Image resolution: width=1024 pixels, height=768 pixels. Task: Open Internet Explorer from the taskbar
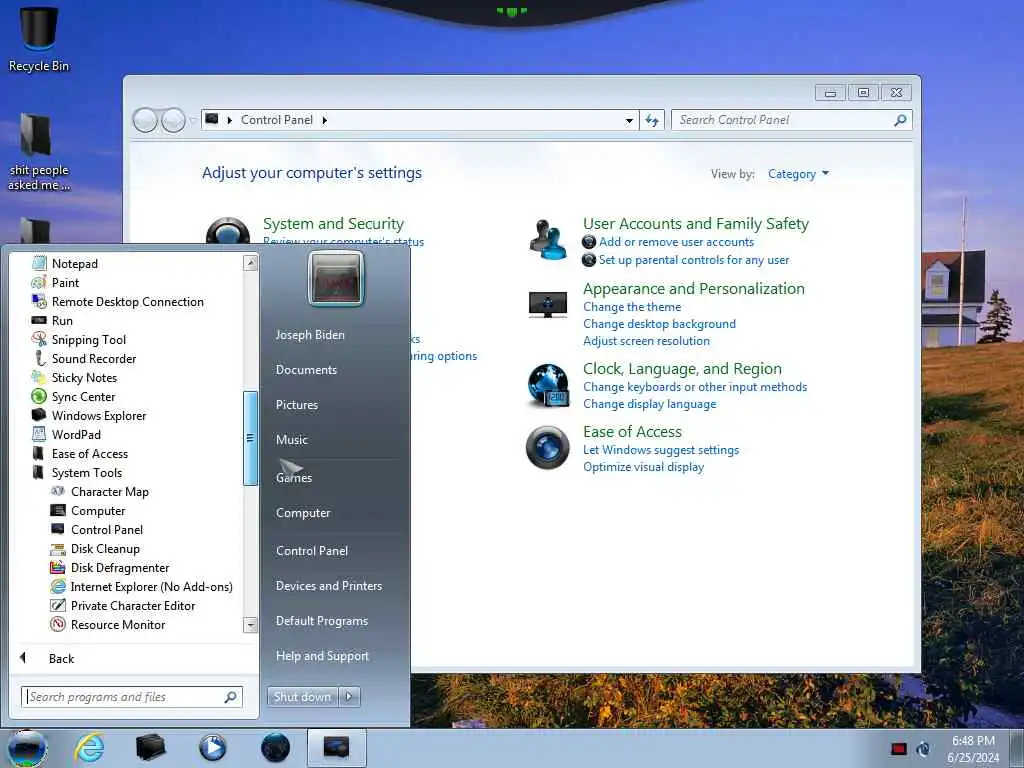click(89, 748)
